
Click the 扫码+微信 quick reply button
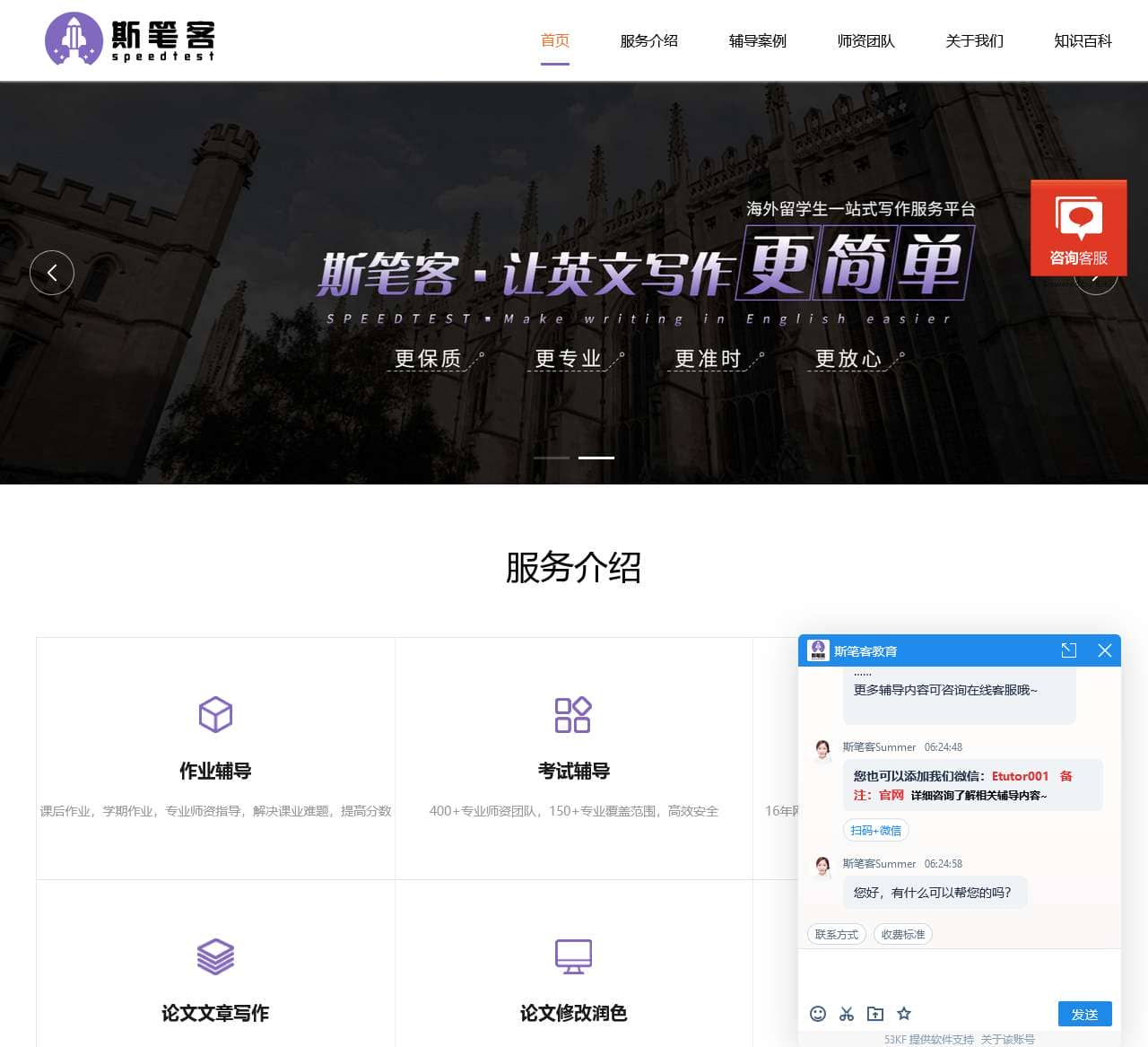[x=876, y=830]
